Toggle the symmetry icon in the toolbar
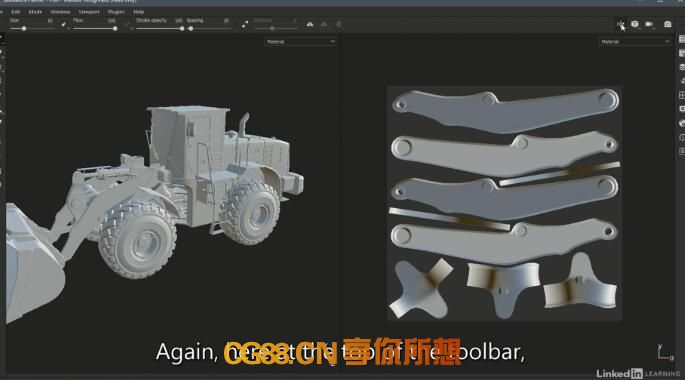Screen dimensions: 685x380 (310, 24)
